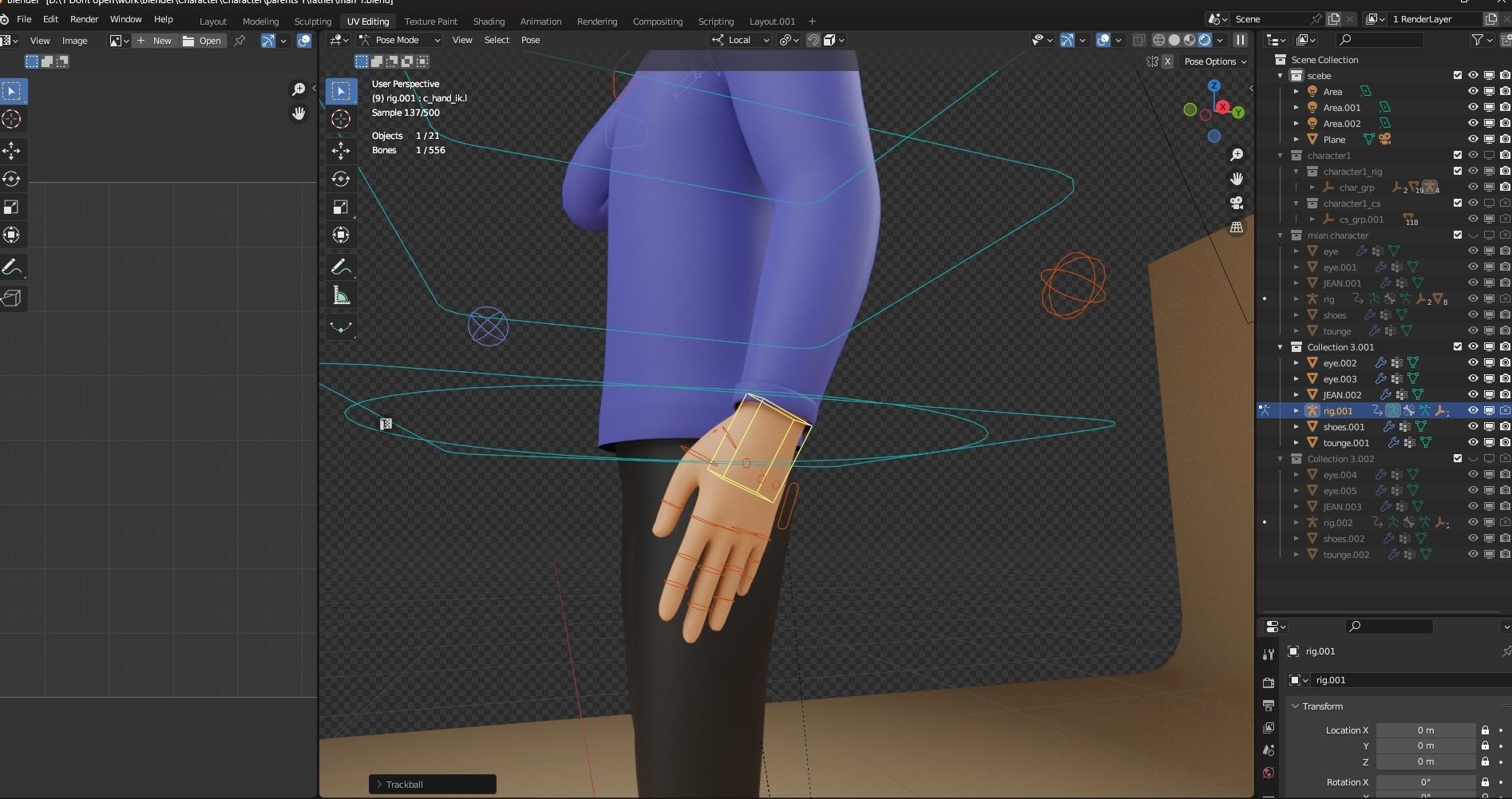
Task: Select the Rotate tool in 3D viewport toolbar
Action: click(341, 179)
